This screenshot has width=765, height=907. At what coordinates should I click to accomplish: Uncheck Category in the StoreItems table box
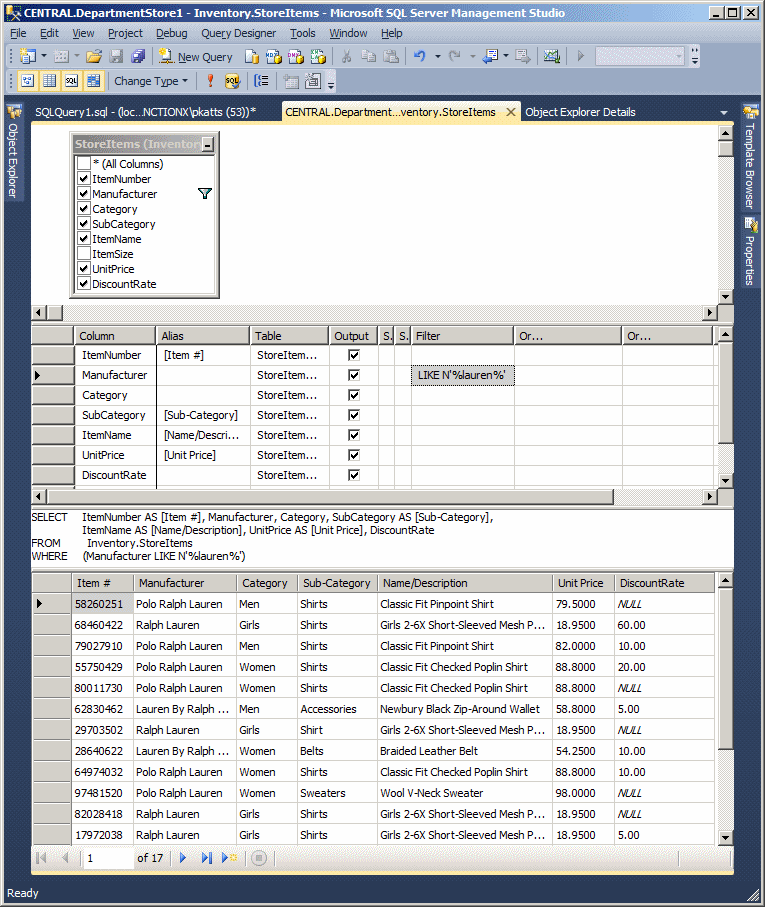click(84, 209)
